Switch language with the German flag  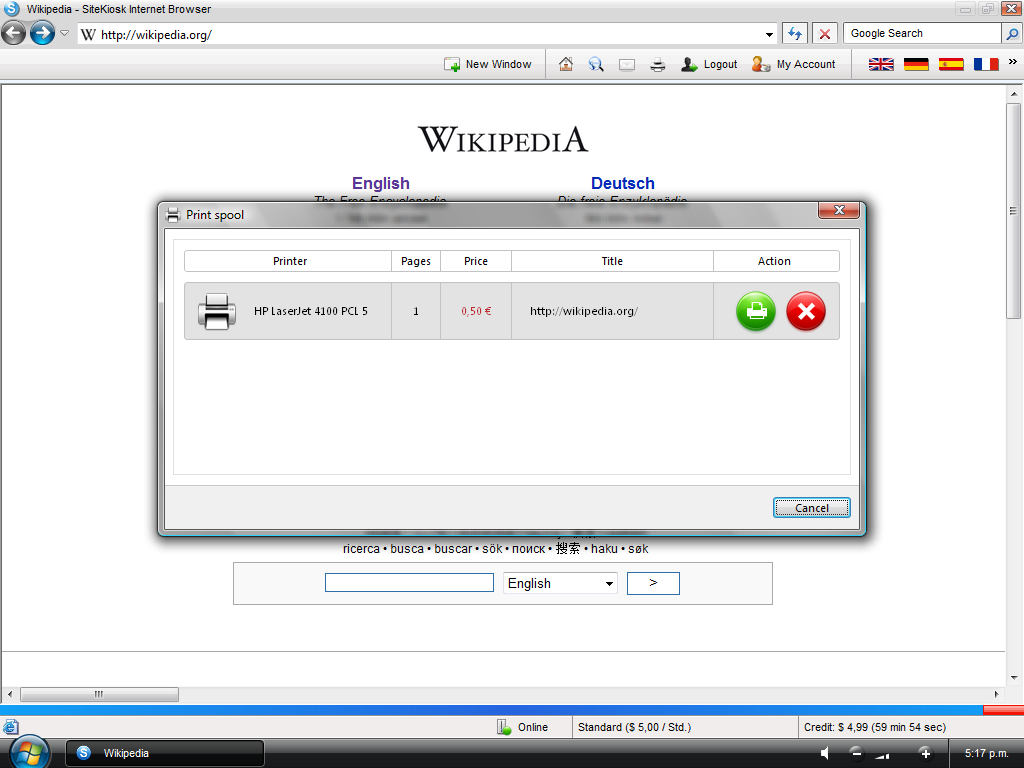point(916,64)
